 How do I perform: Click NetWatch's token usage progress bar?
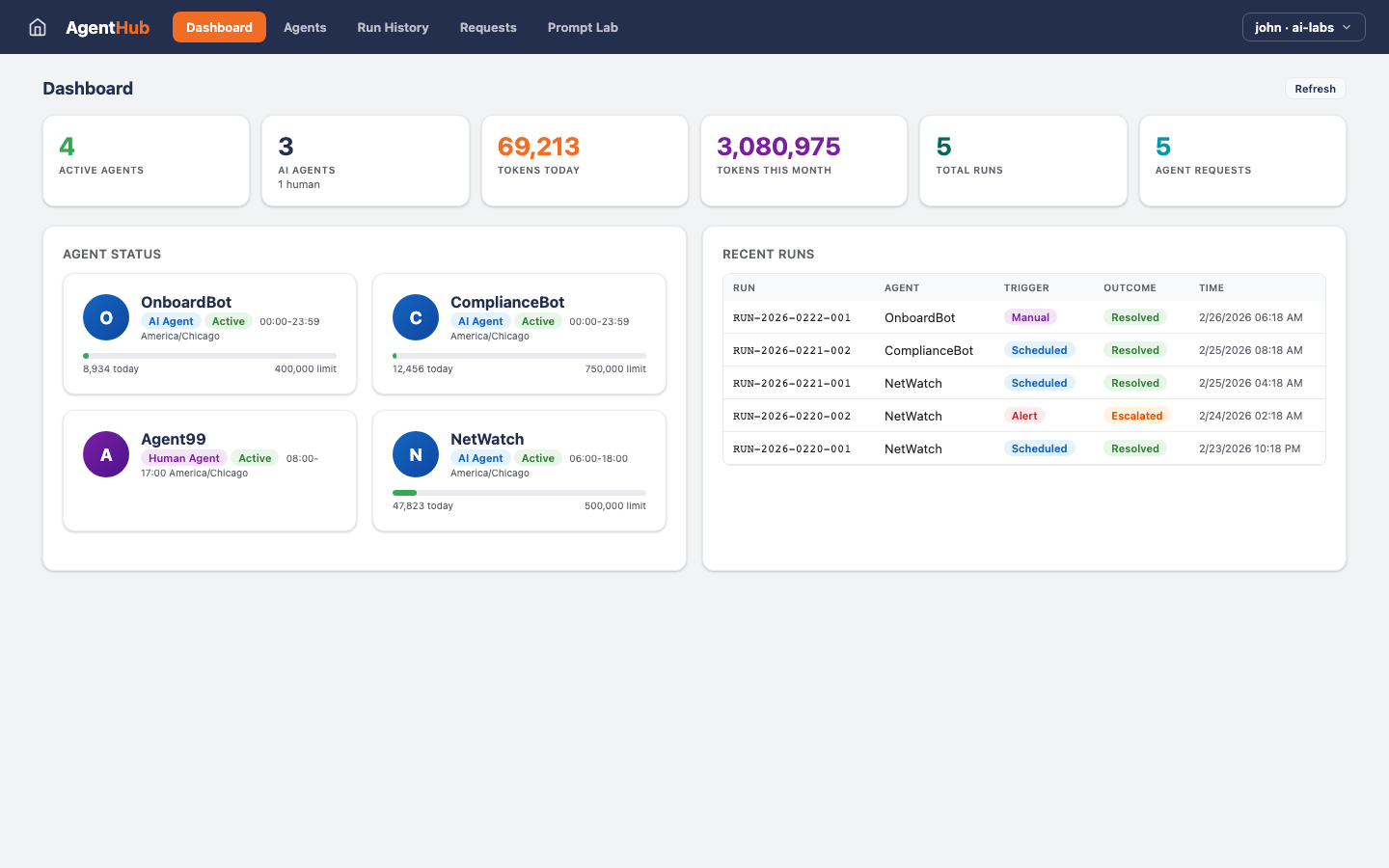(519, 492)
